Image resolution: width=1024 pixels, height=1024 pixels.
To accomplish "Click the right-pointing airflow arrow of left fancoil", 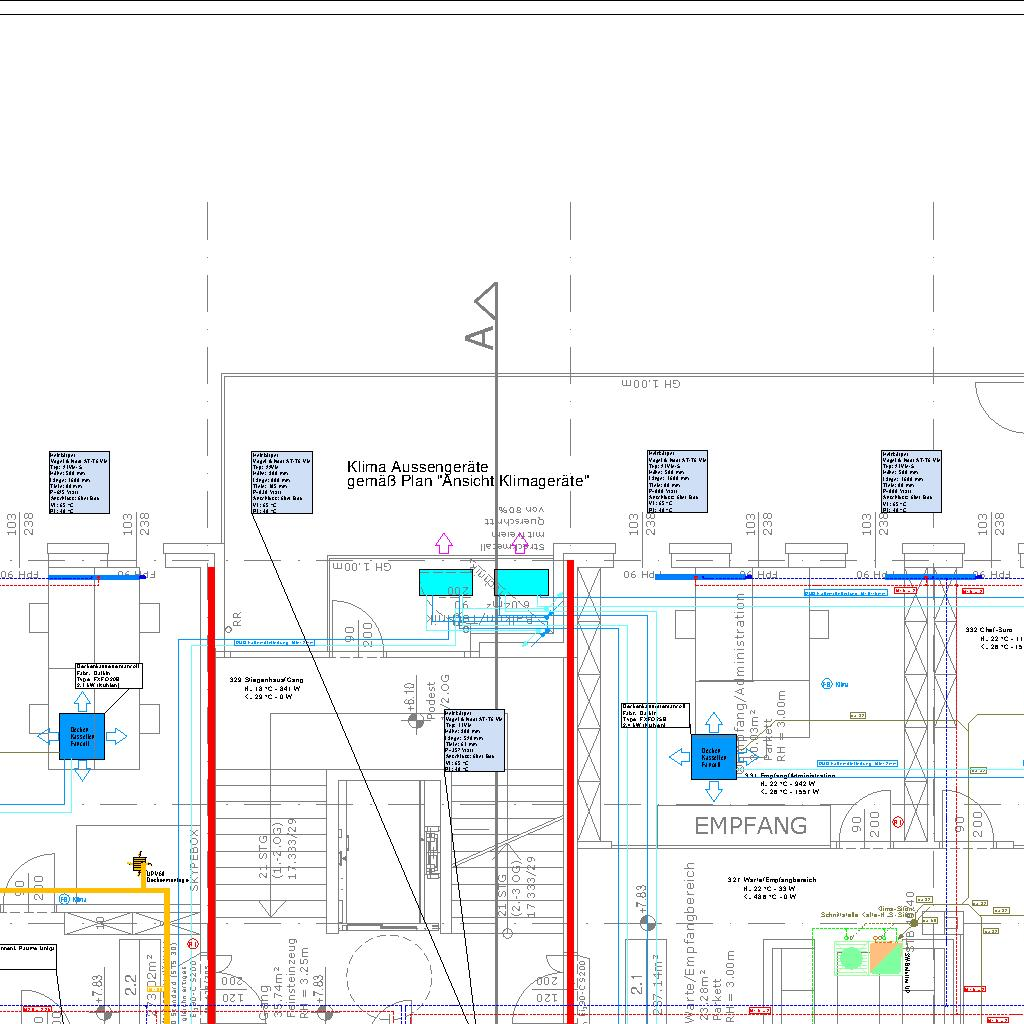I will [x=116, y=737].
